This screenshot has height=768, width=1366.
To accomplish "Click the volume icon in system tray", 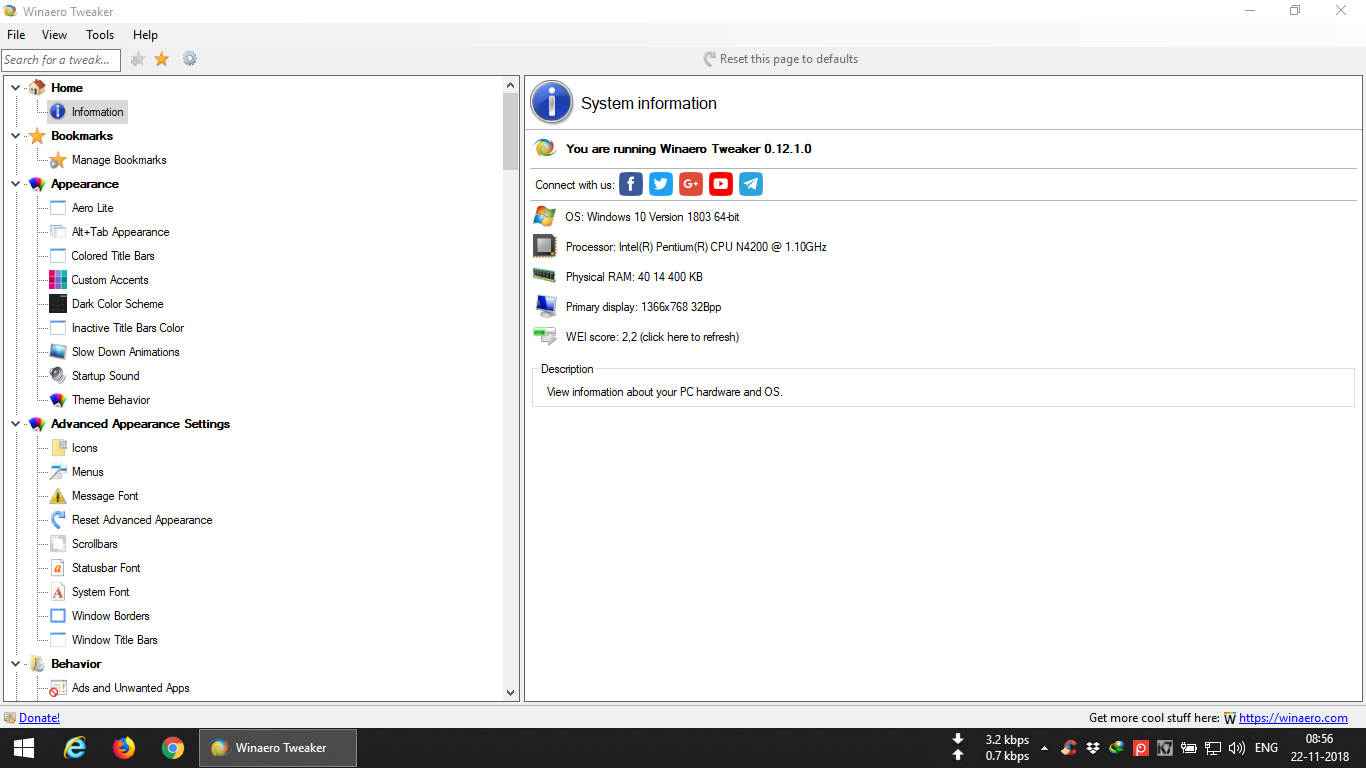I will [x=1237, y=748].
